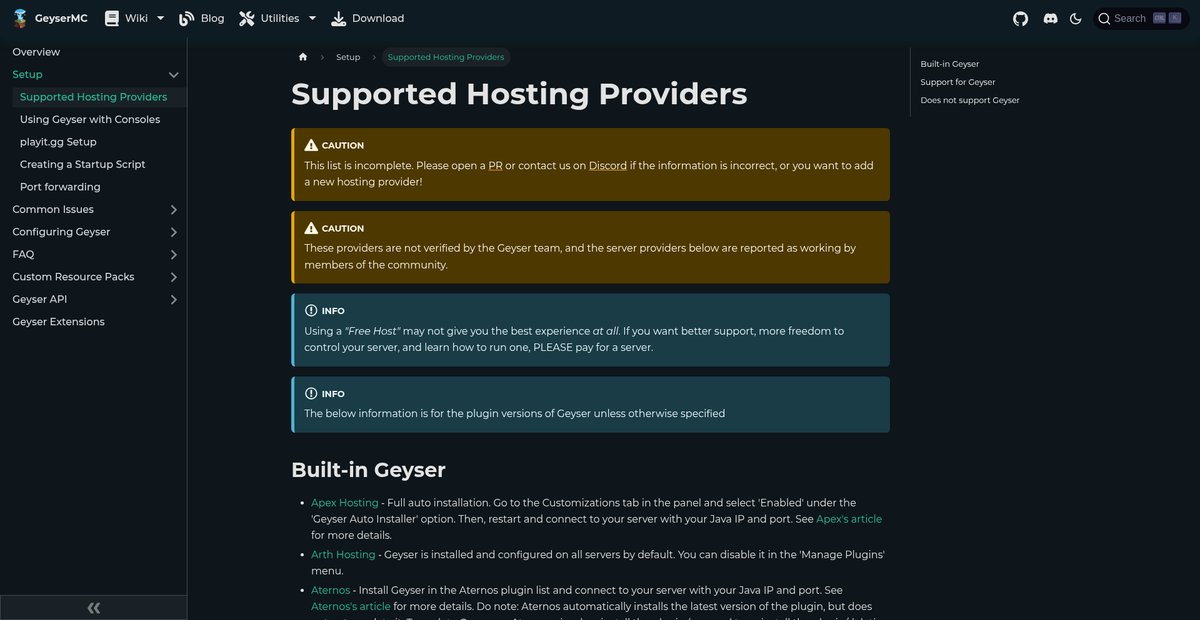Open Geyser API sidebar label
This screenshot has width=1200, height=620.
(x=39, y=299)
